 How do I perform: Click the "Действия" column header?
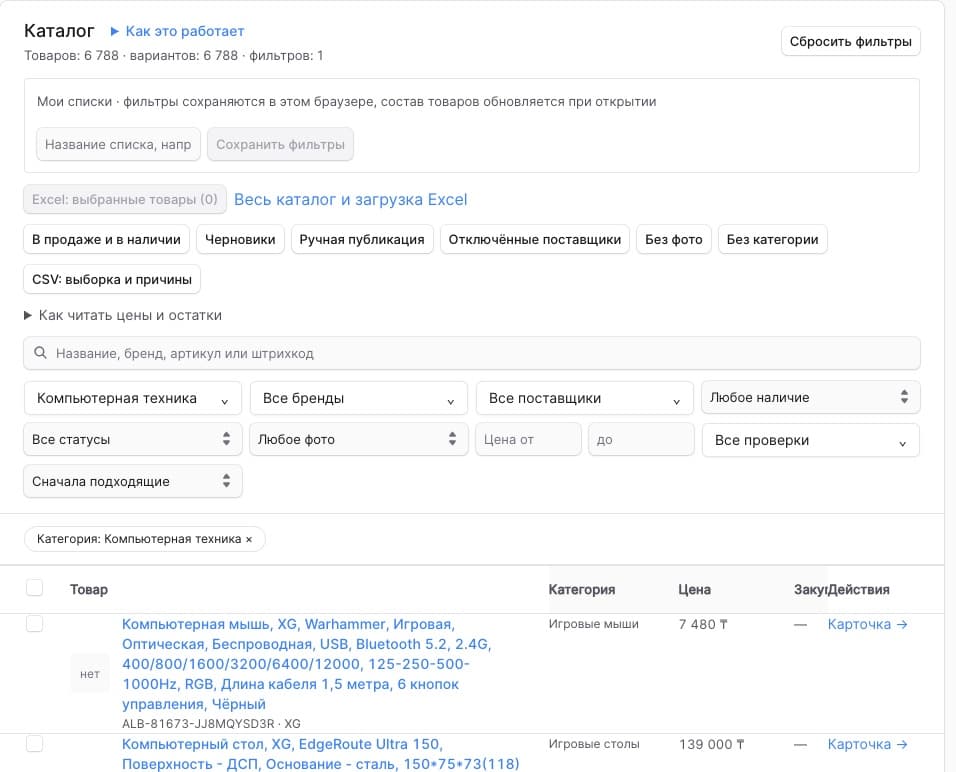click(x=858, y=590)
